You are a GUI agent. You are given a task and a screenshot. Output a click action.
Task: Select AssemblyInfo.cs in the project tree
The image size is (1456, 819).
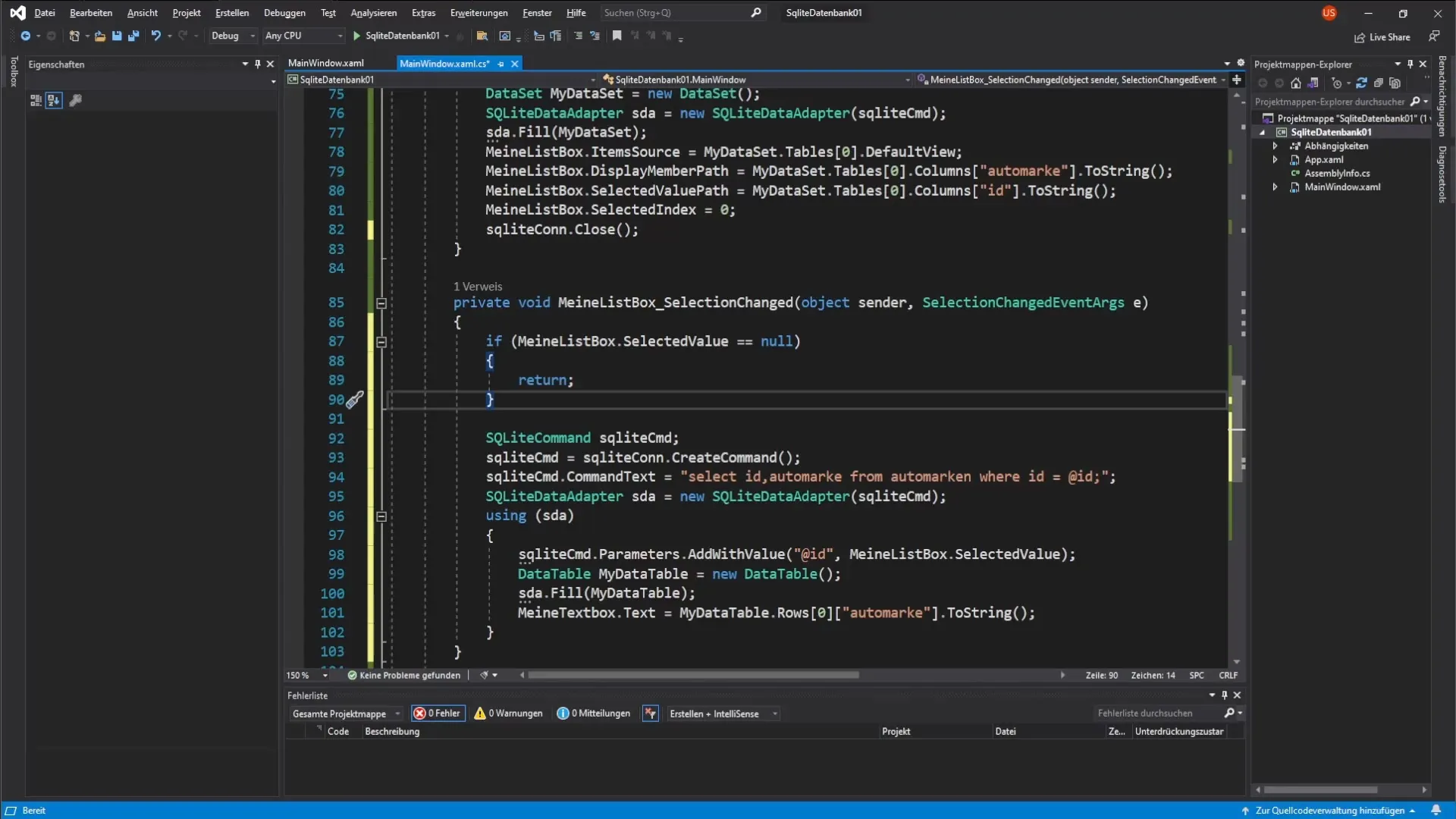[1336, 174]
